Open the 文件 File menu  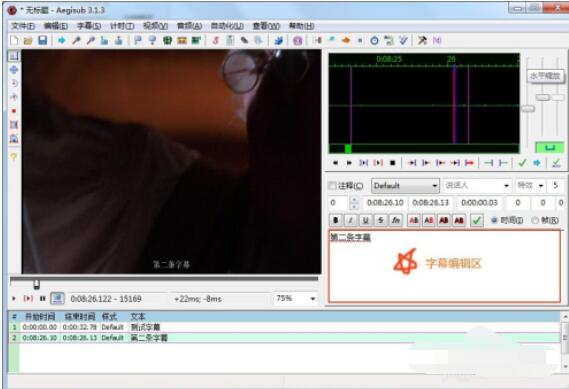23,26
